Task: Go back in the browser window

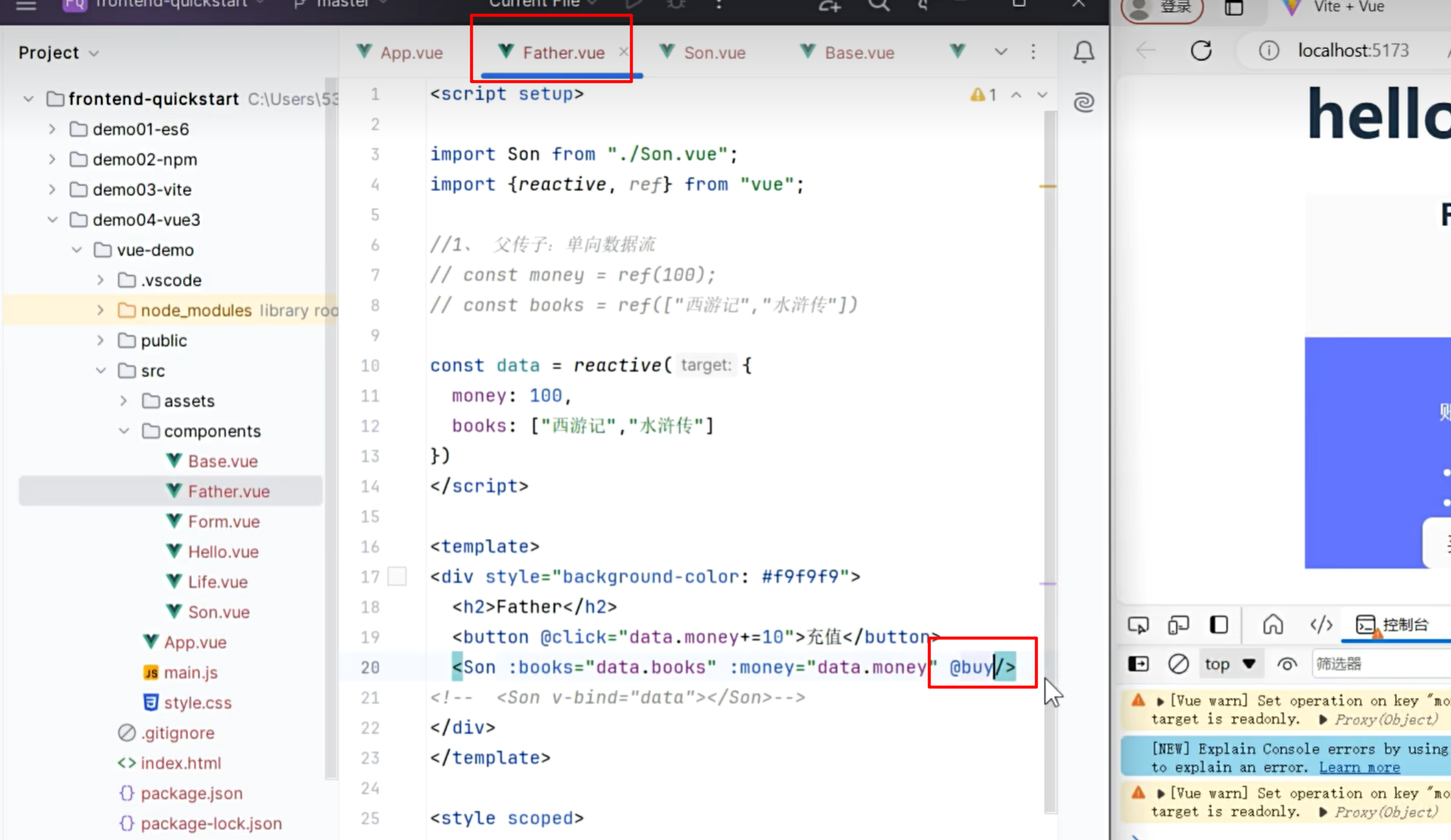Action: [x=1146, y=51]
